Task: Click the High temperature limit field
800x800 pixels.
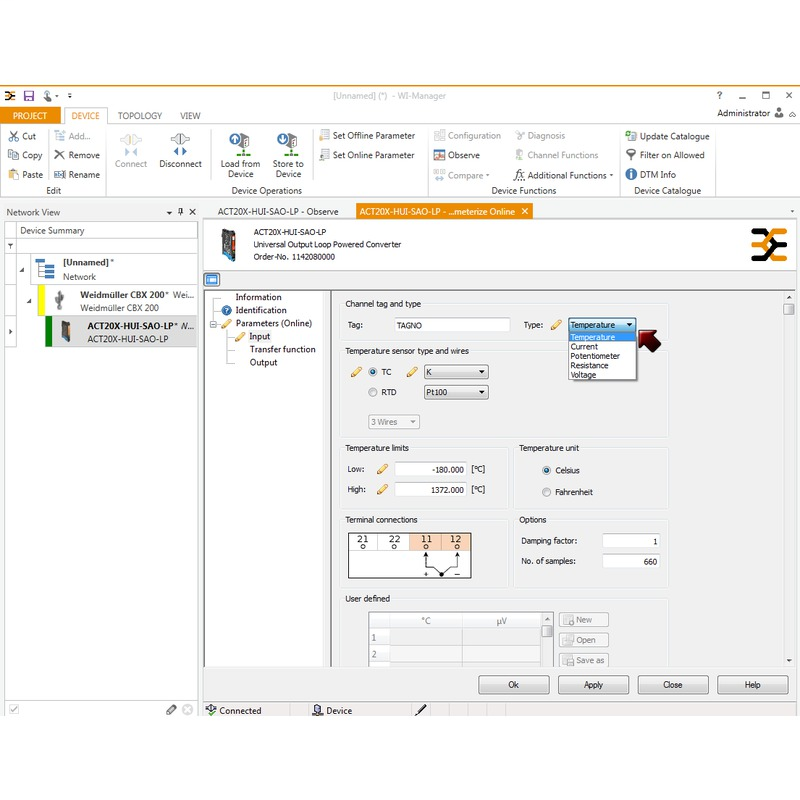Action: (430, 490)
